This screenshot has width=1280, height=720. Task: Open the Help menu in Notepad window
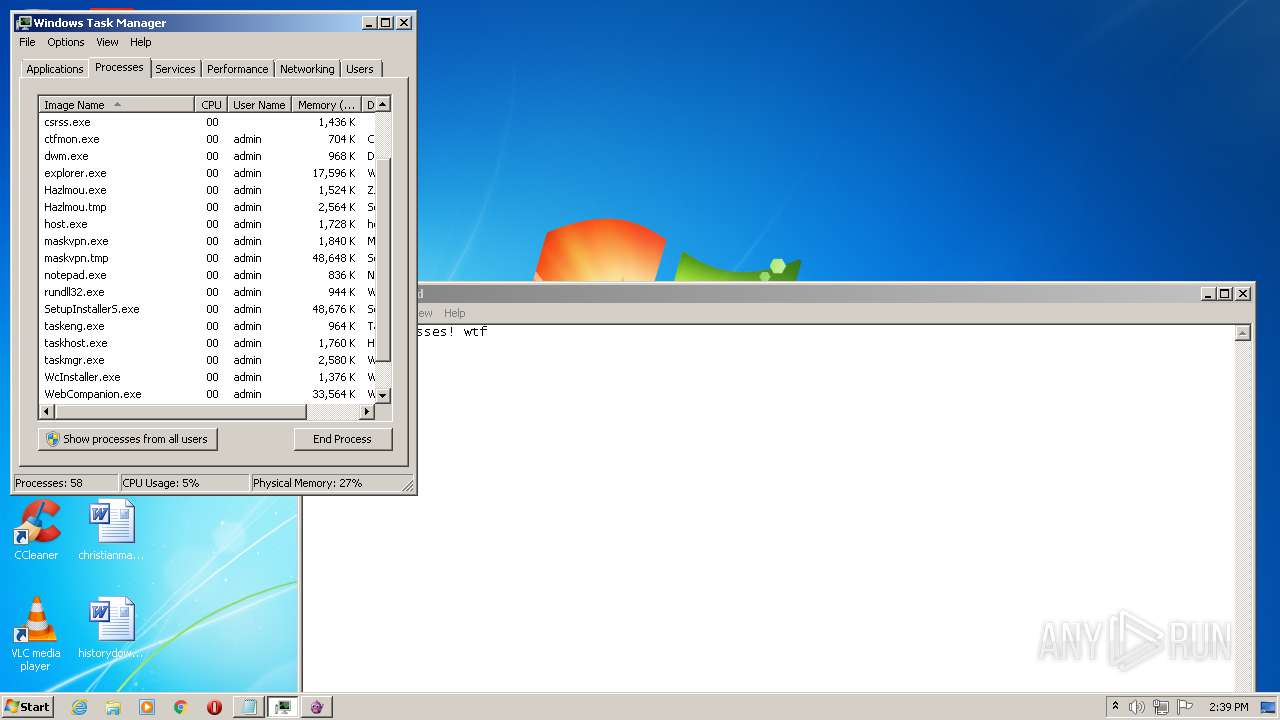[455, 313]
